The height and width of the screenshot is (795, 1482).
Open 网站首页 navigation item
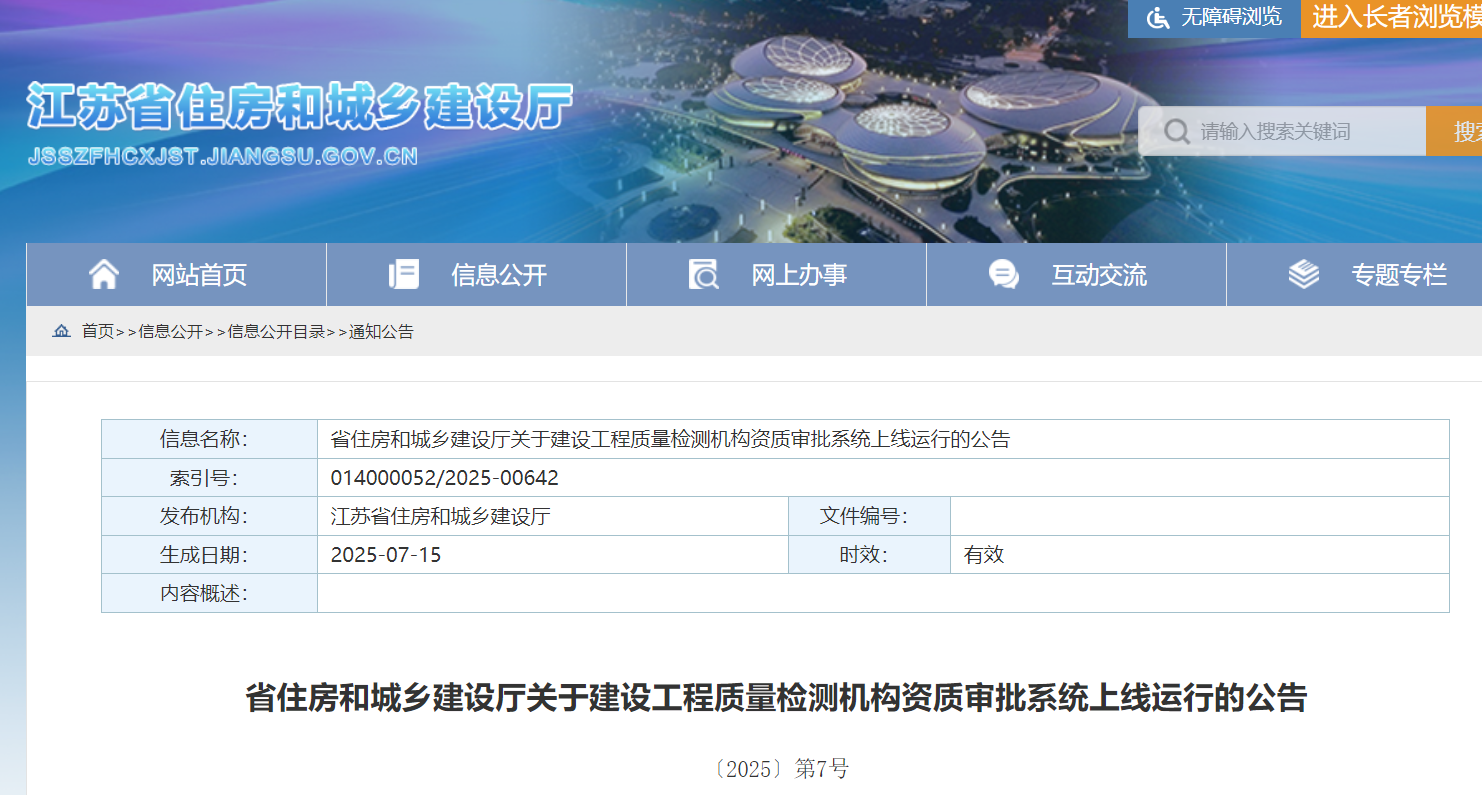(177, 274)
